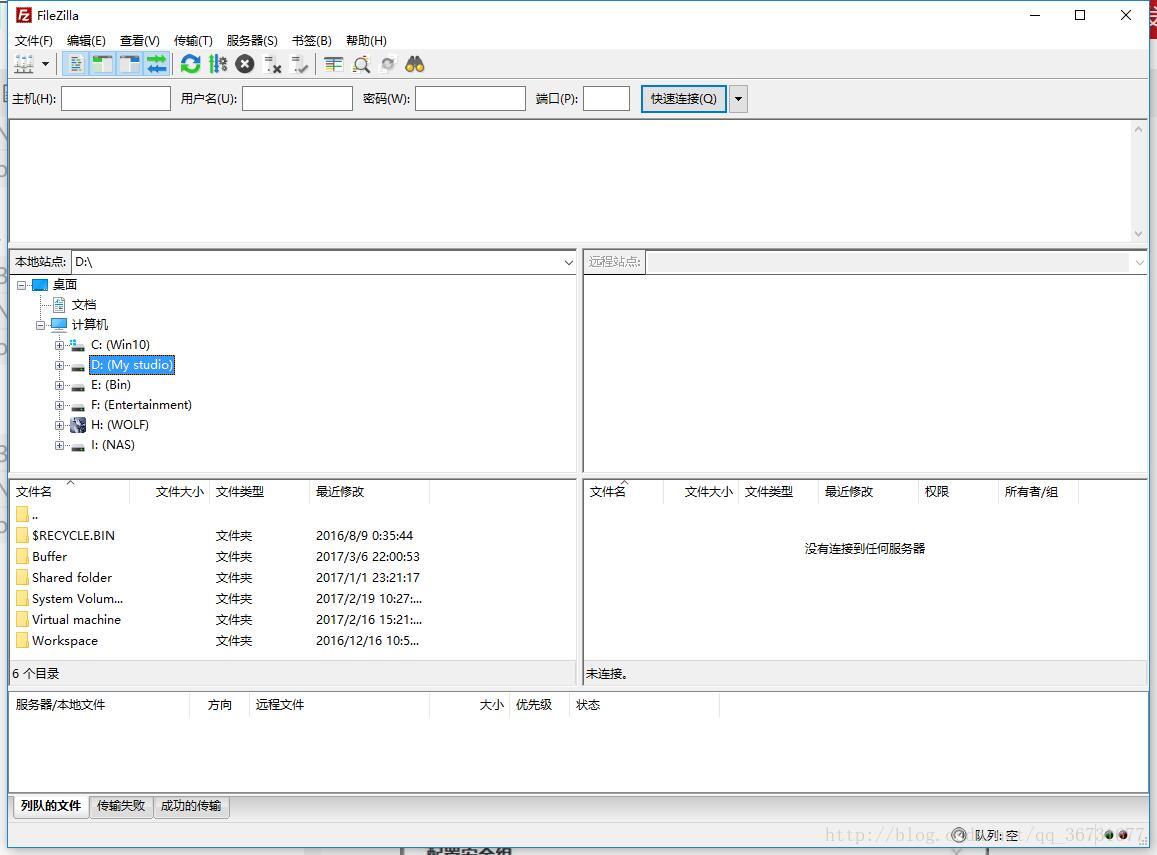
Task: Expand the D: (My studio) drive
Action: point(60,365)
